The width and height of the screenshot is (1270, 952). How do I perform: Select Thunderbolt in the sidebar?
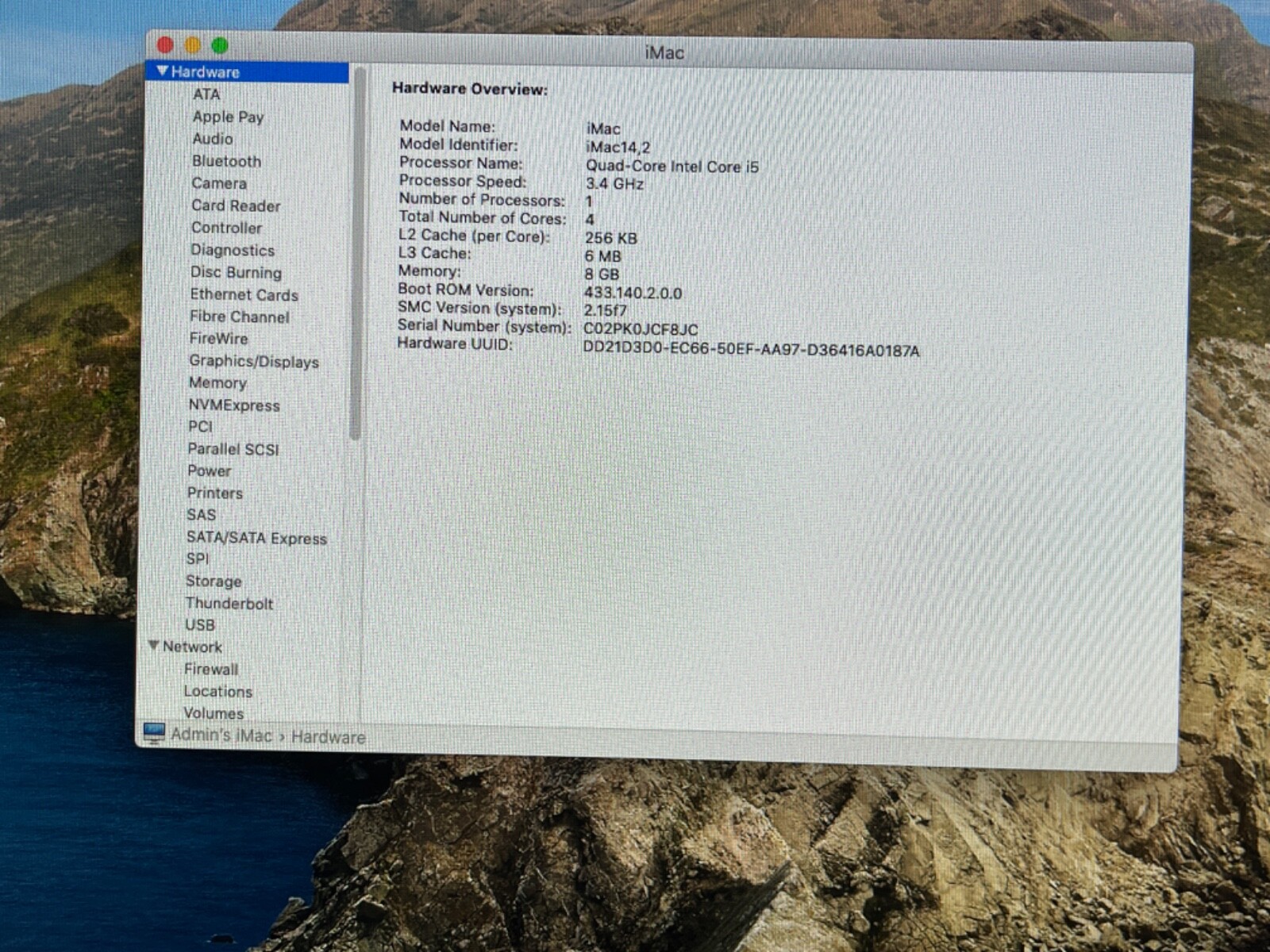(x=229, y=603)
